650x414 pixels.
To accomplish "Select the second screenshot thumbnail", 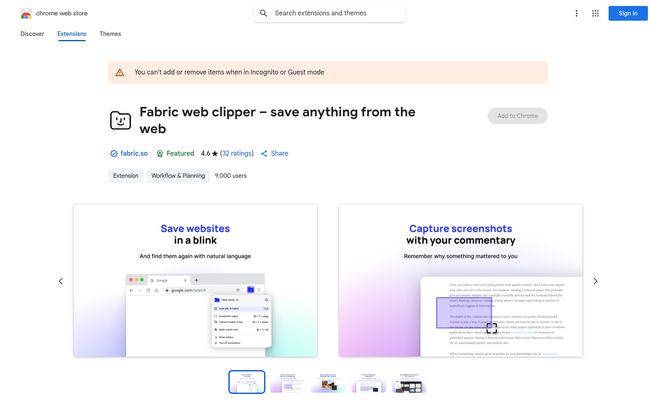I will (x=287, y=382).
